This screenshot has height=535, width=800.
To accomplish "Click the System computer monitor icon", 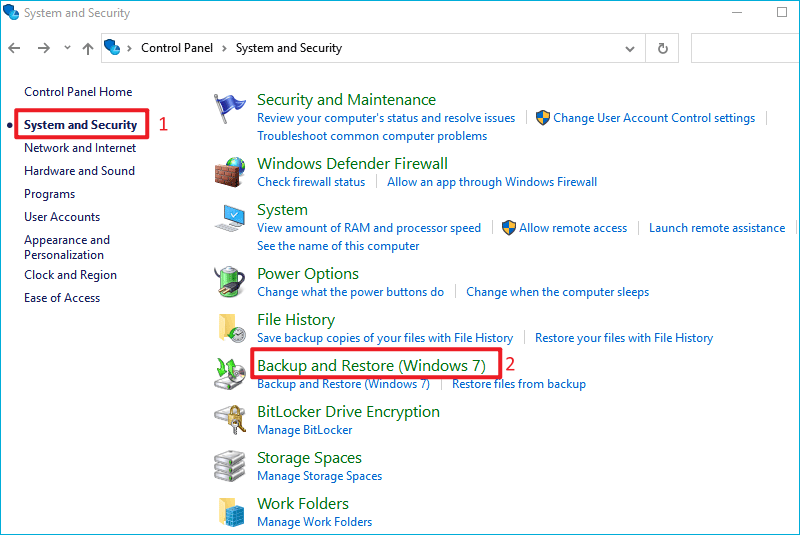I will point(230,218).
